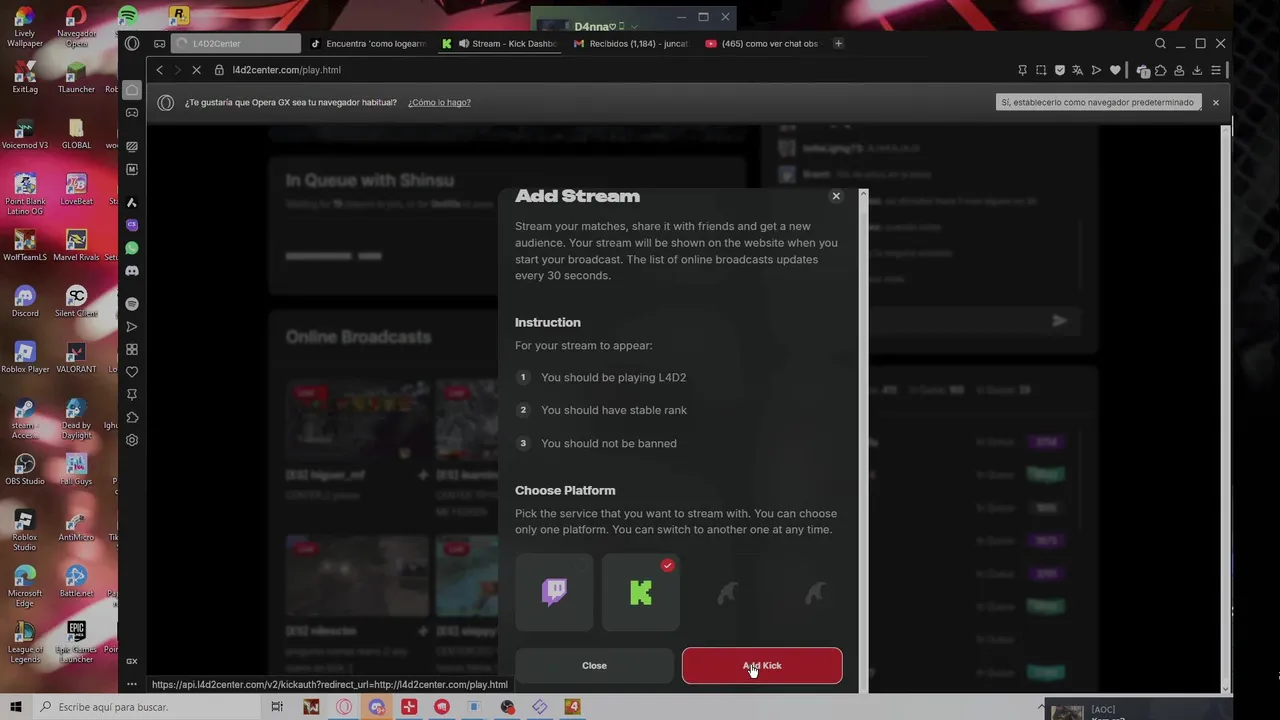Click the OBS Studio taskbar icon

pos(507,707)
